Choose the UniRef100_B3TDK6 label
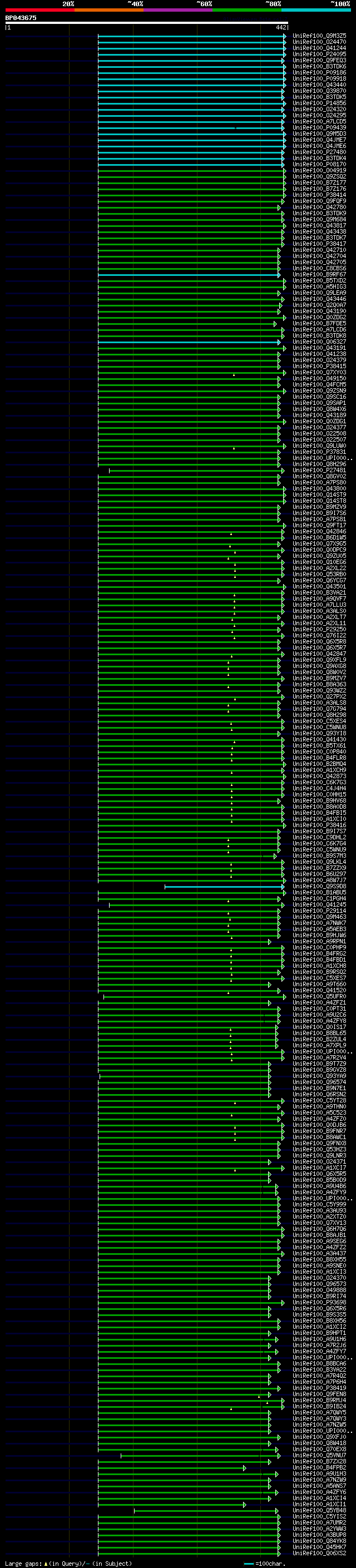This screenshot has width=356, height=1568. [319, 66]
